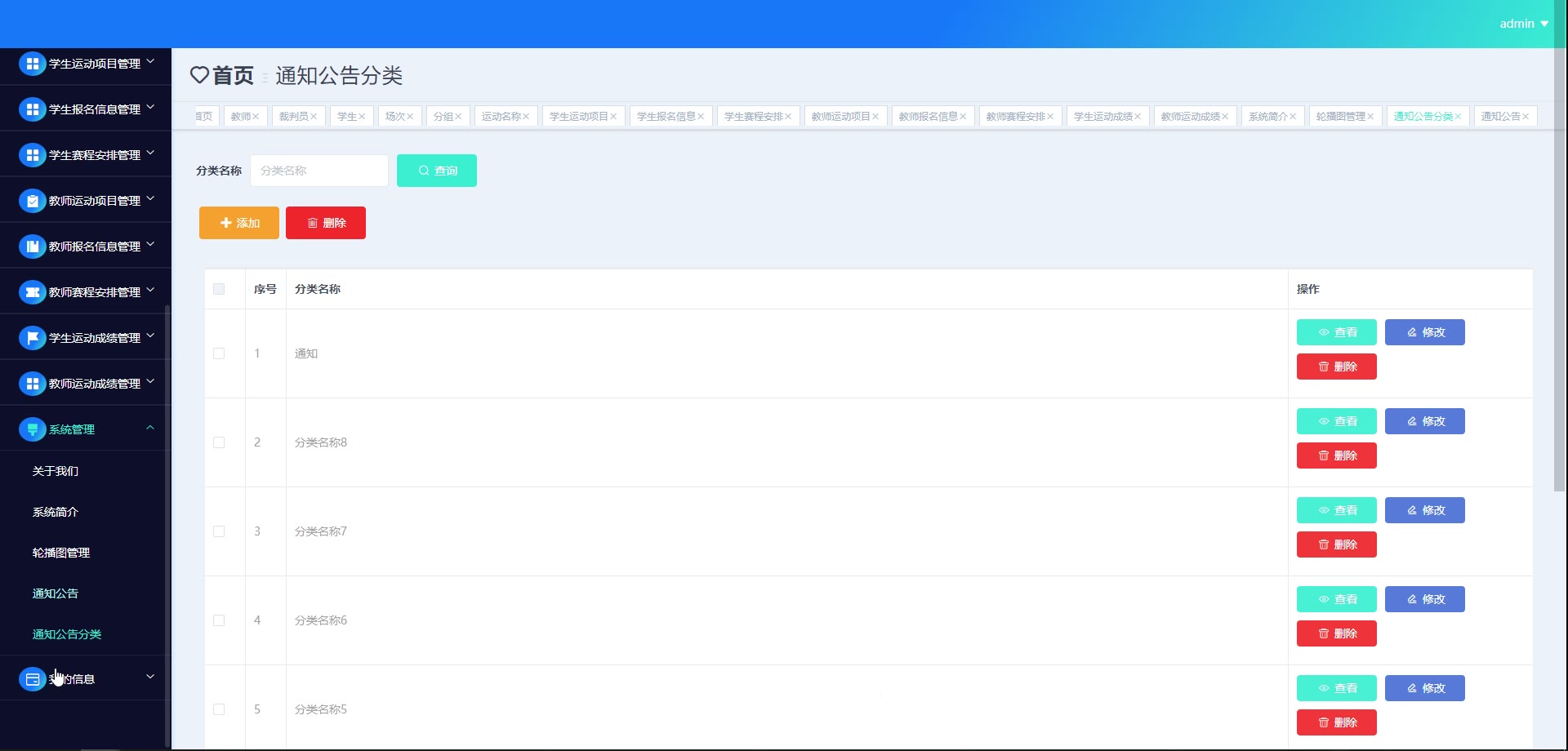Viewport: 1568px width, 751px height.
Task: Close the 教师报名信息 tab
Action: click(963, 117)
